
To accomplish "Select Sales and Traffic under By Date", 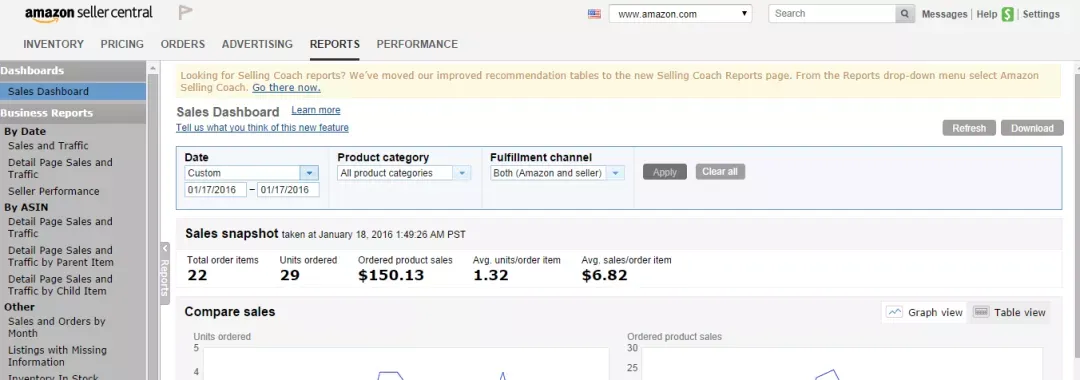I will (48, 146).
